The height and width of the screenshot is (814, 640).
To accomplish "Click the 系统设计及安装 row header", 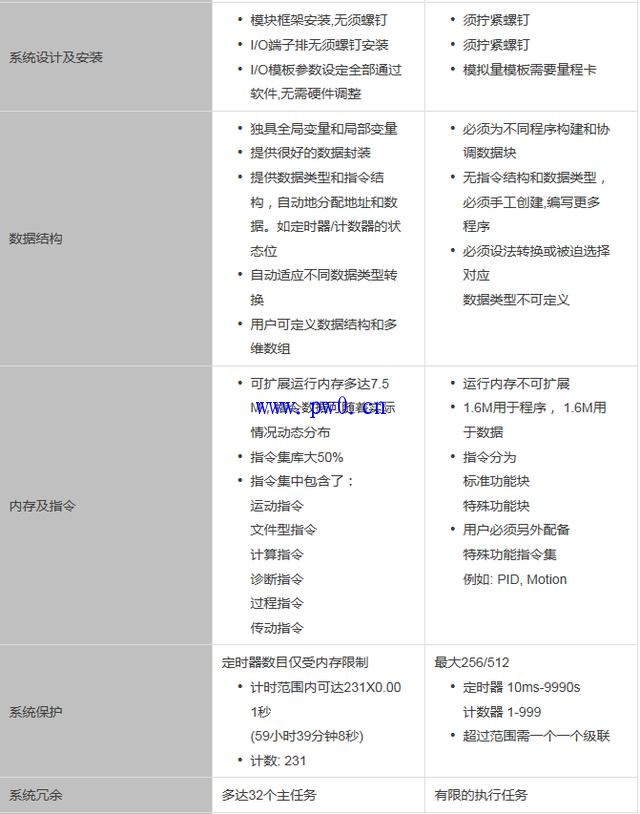I will point(56,57).
